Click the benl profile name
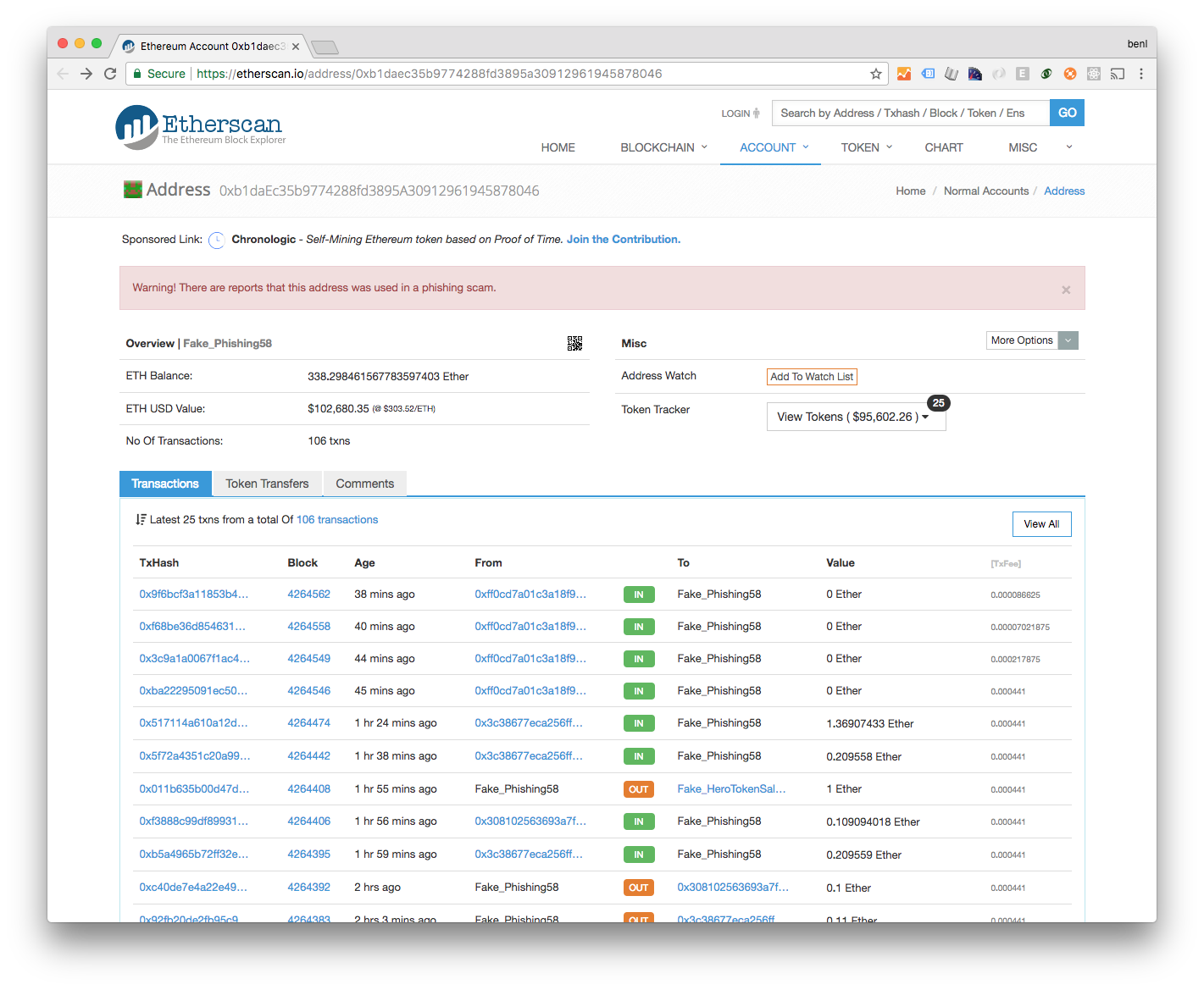The image size is (1204, 990). pyautogui.click(x=1137, y=44)
